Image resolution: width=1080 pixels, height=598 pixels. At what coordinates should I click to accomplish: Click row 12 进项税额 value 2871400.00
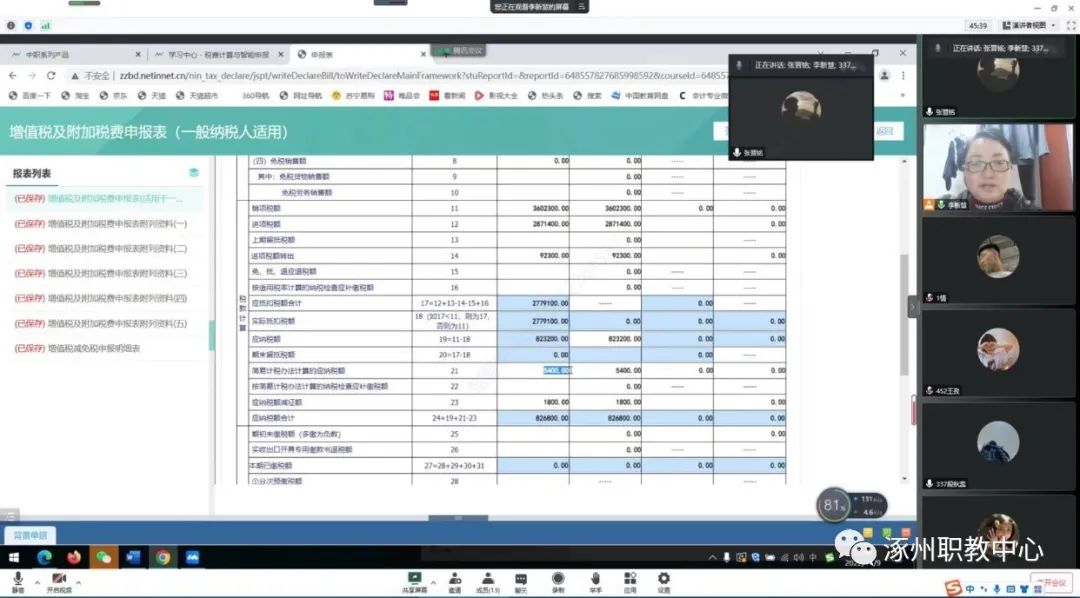coord(533,224)
